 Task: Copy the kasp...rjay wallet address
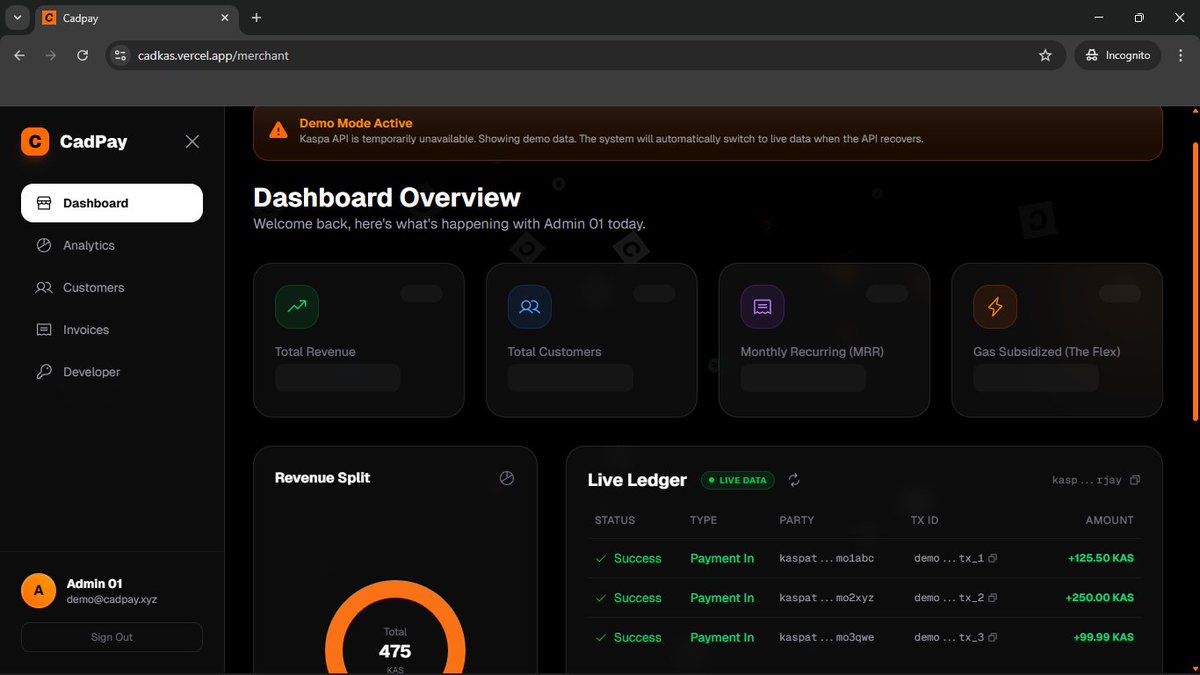pyautogui.click(x=1135, y=480)
